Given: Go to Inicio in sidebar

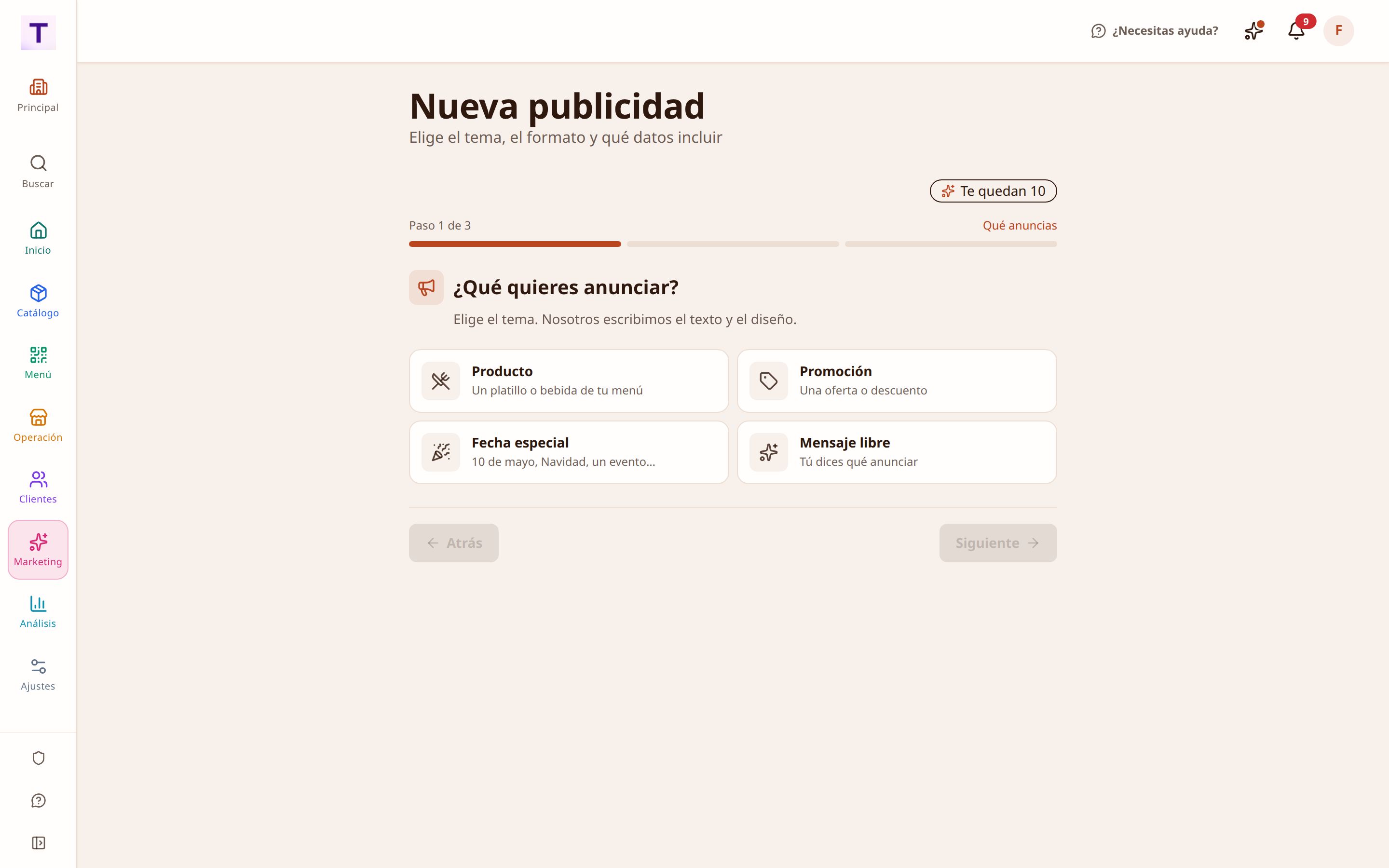Looking at the screenshot, I should (x=38, y=238).
